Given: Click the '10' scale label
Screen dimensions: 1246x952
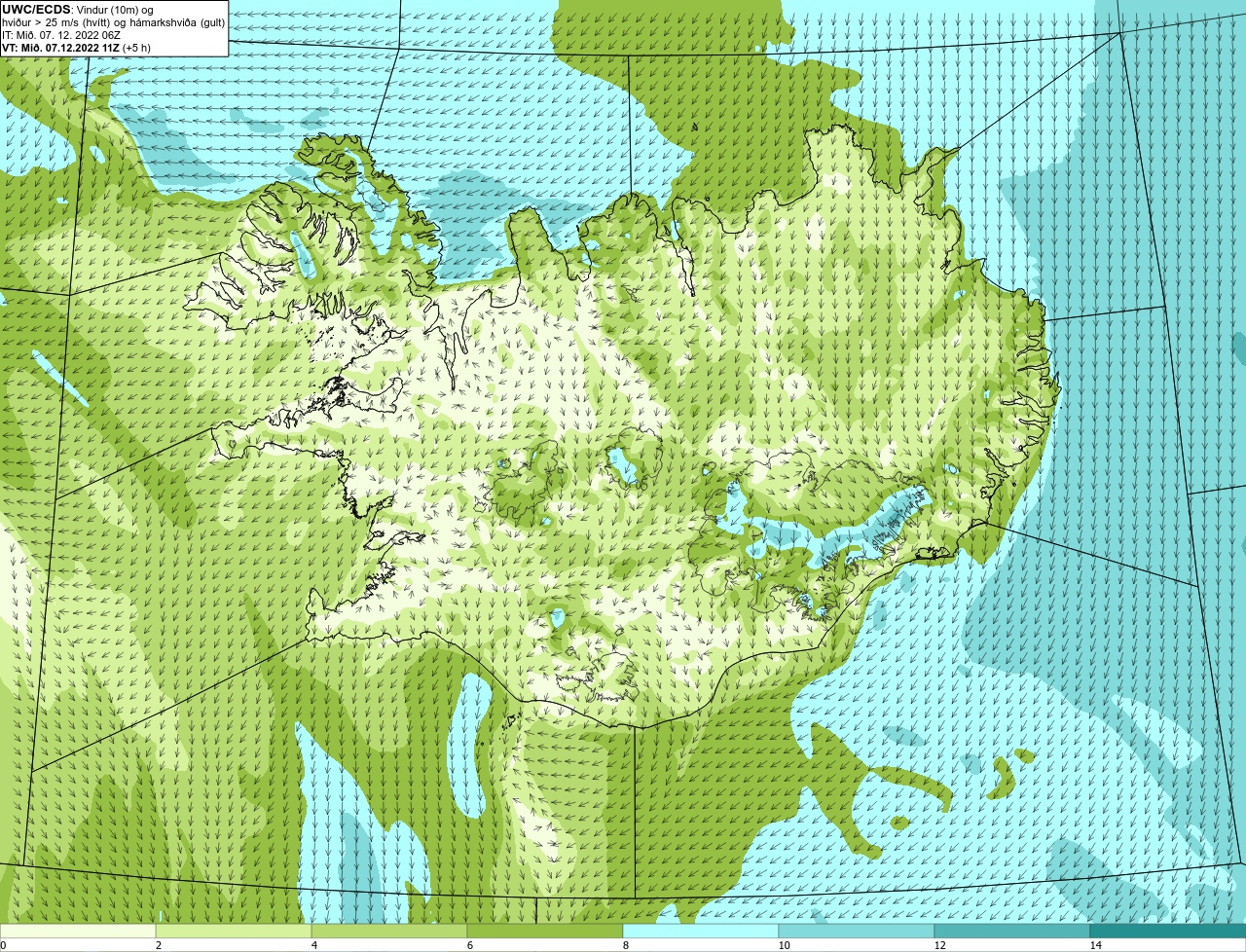Looking at the screenshot, I should pyautogui.click(x=784, y=945).
